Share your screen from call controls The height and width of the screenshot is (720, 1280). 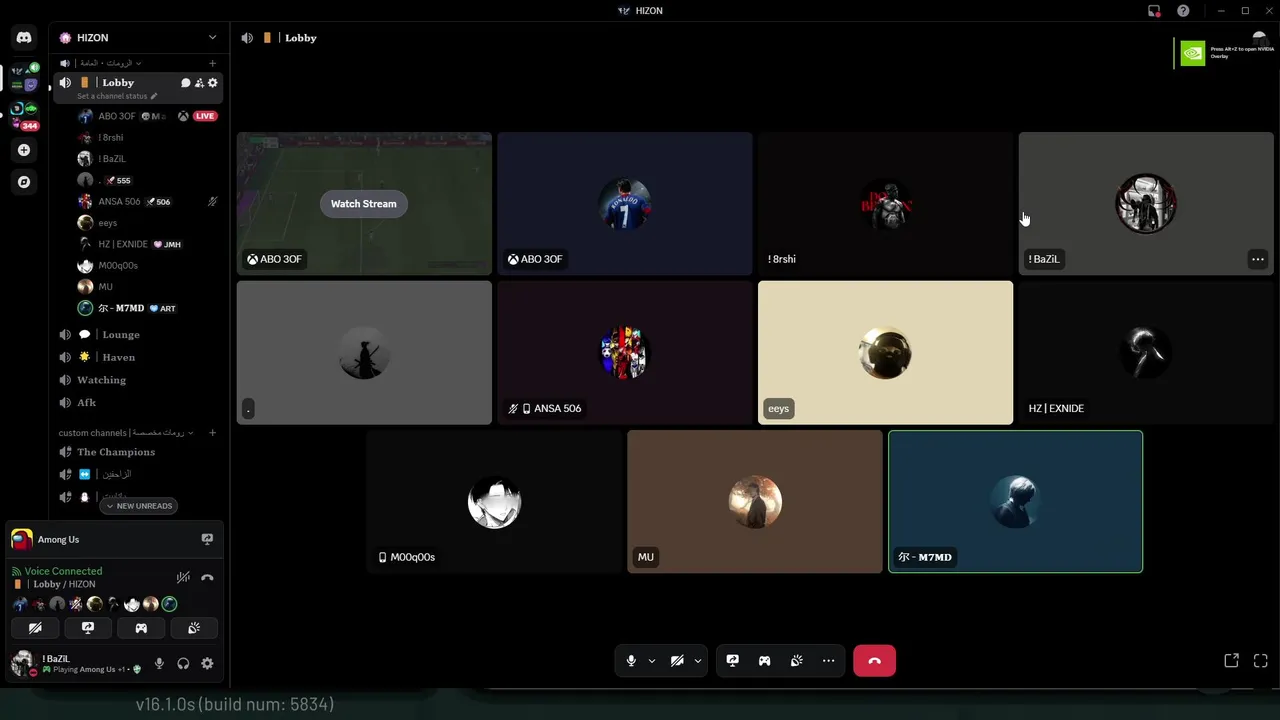click(x=733, y=661)
